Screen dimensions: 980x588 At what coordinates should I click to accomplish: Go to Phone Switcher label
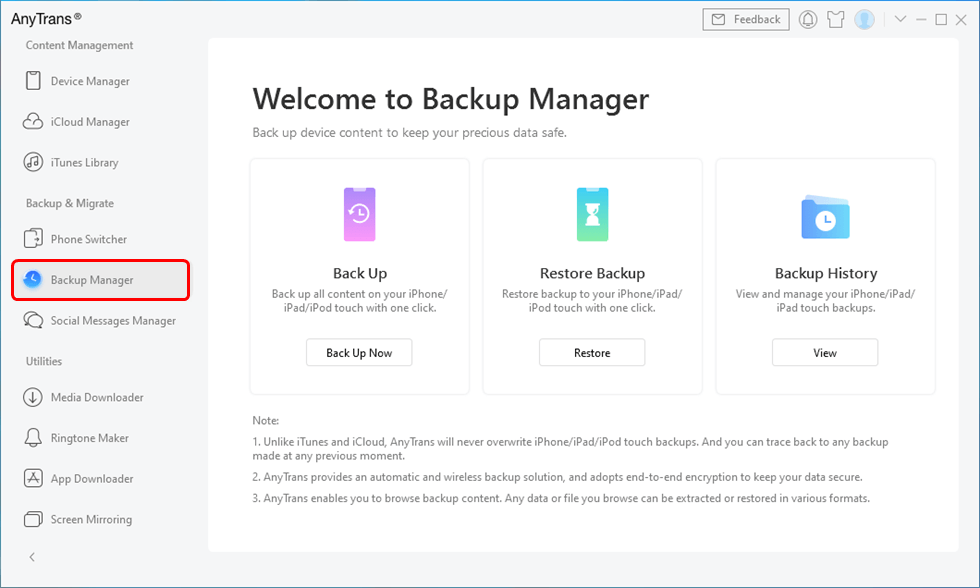point(89,239)
